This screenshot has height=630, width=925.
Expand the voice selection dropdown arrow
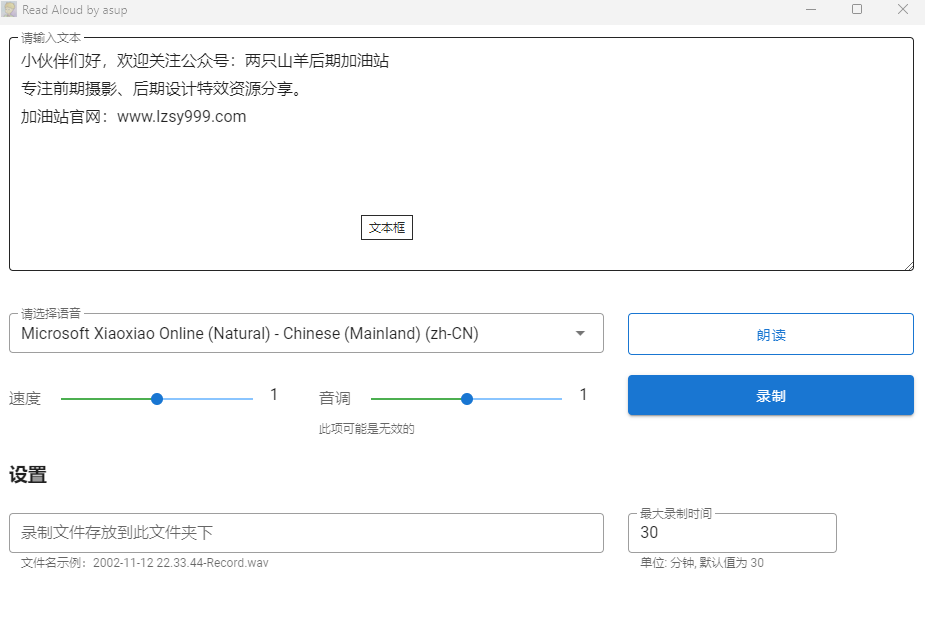[580, 334]
